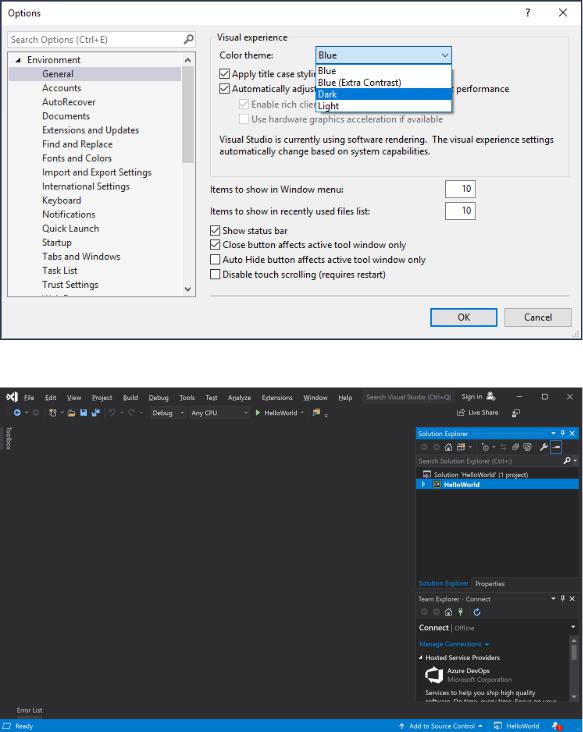Viewport: 583px width, 732px height.
Task: Open the Debug configuration dropdown
Action: coord(168,413)
